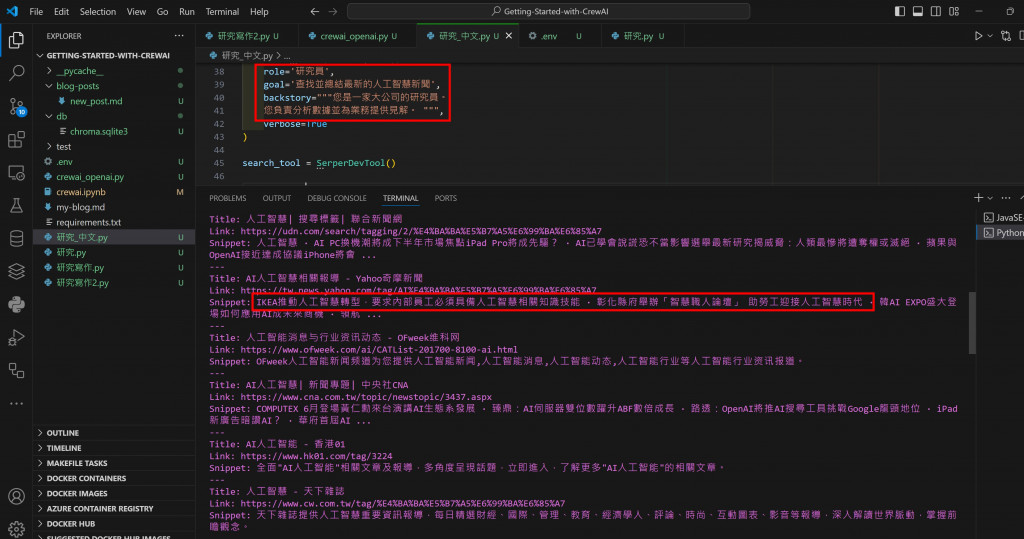Open the Search view in activity bar
The height and width of the screenshot is (539, 1024).
click(16, 73)
